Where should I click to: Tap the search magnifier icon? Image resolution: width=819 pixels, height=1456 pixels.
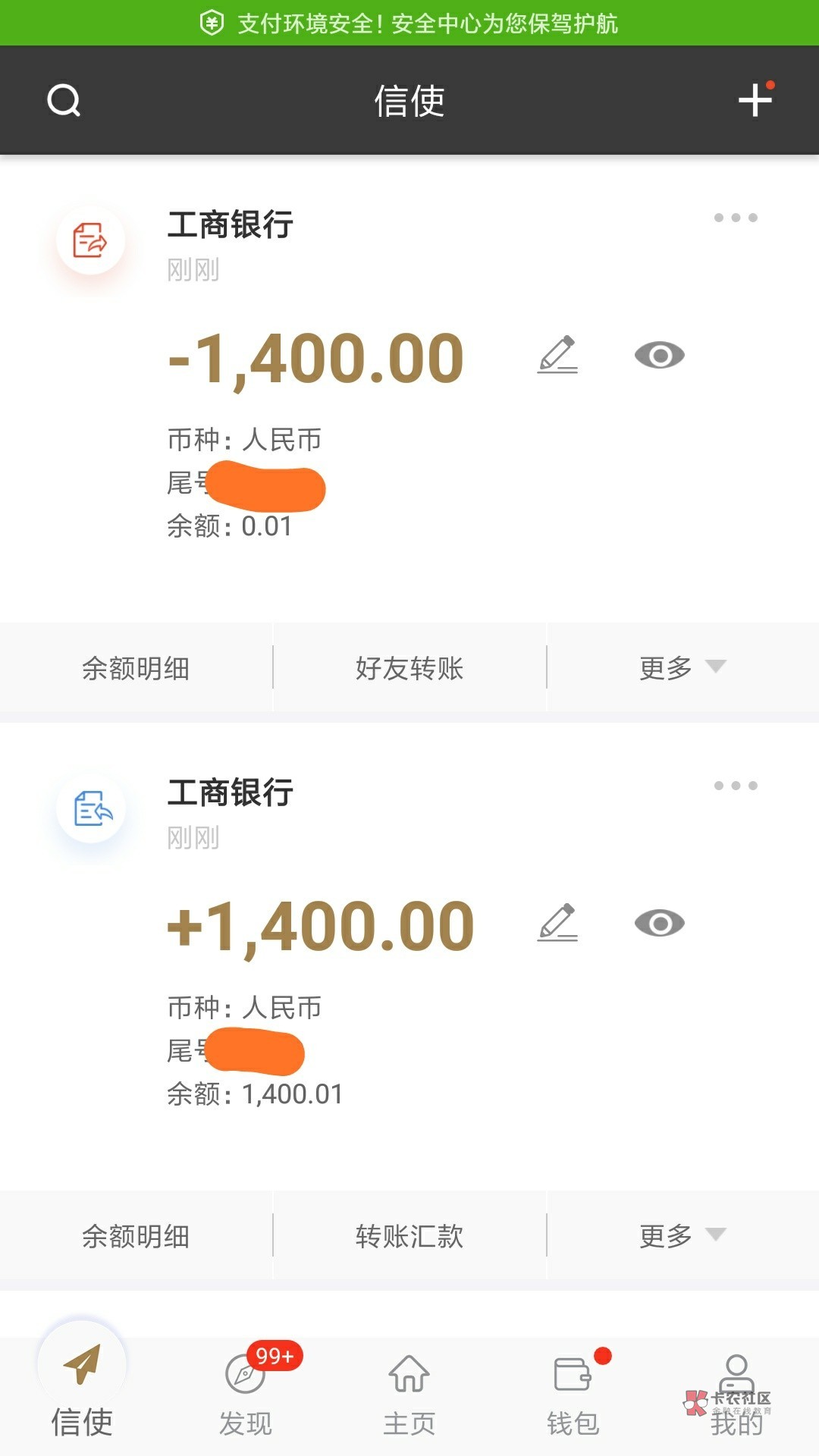pos(64,100)
